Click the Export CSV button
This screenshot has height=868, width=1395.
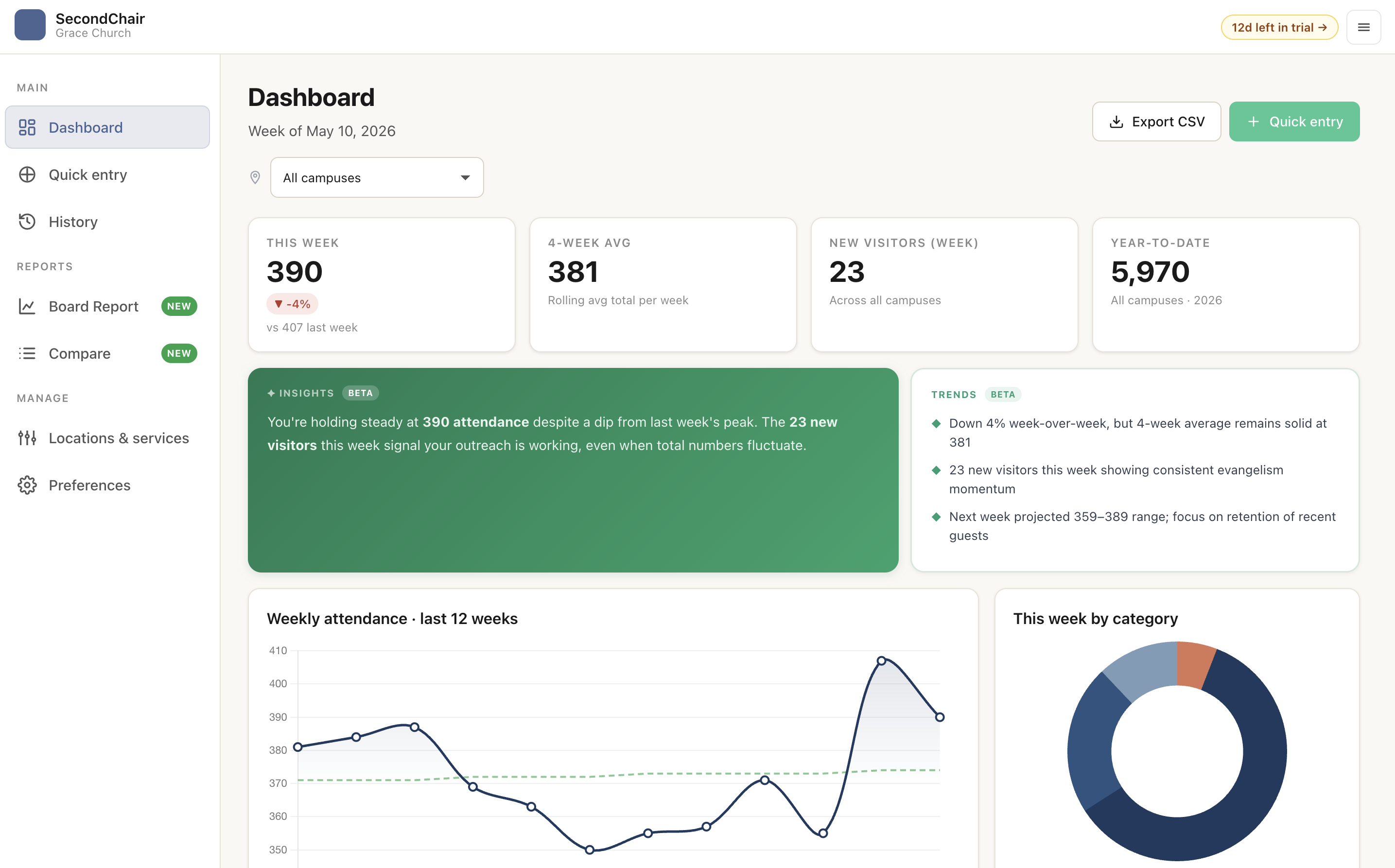point(1156,122)
